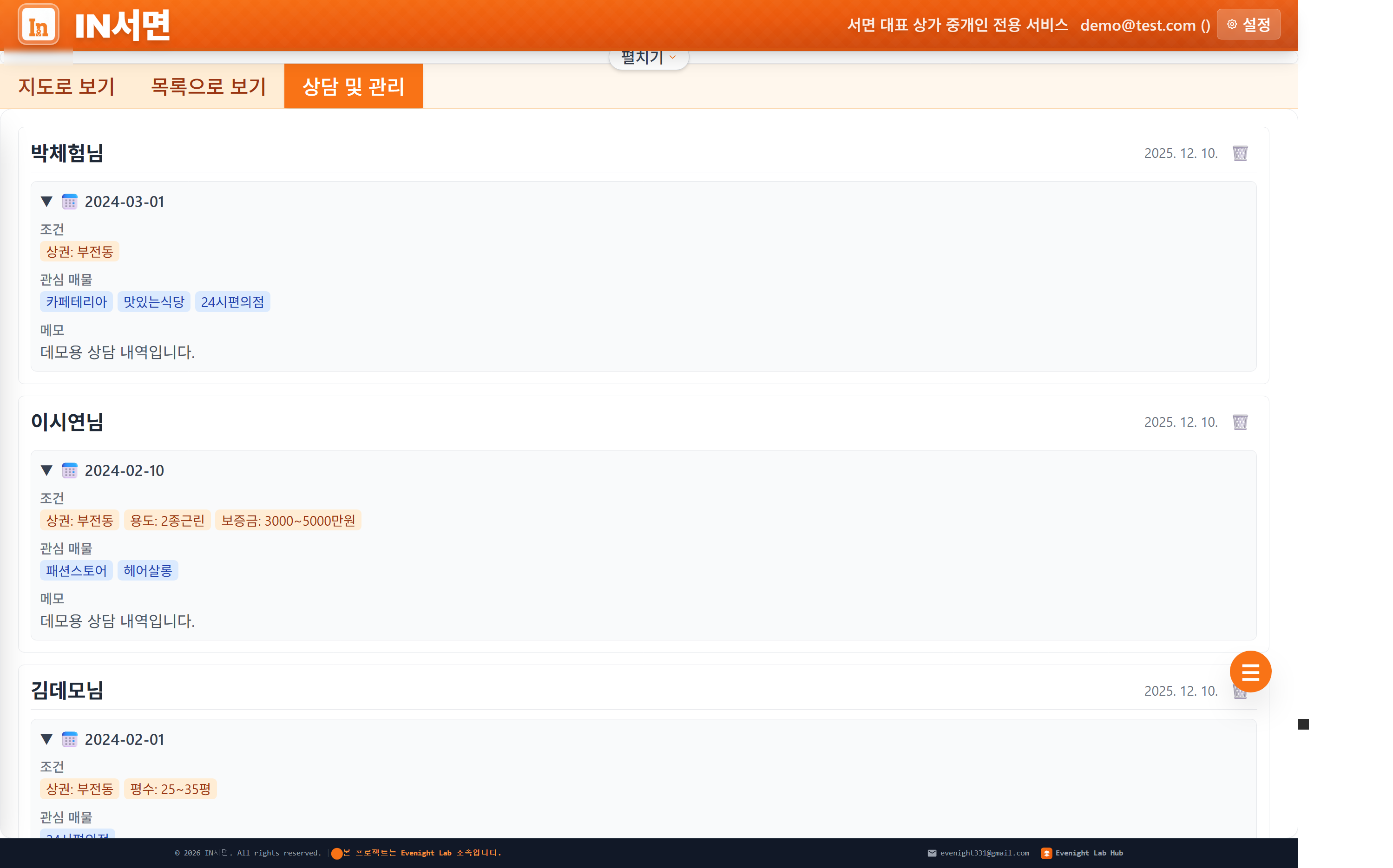Click the IN서면 logo icon
The height and width of the screenshot is (868, 1393).
tap(39, 25)
